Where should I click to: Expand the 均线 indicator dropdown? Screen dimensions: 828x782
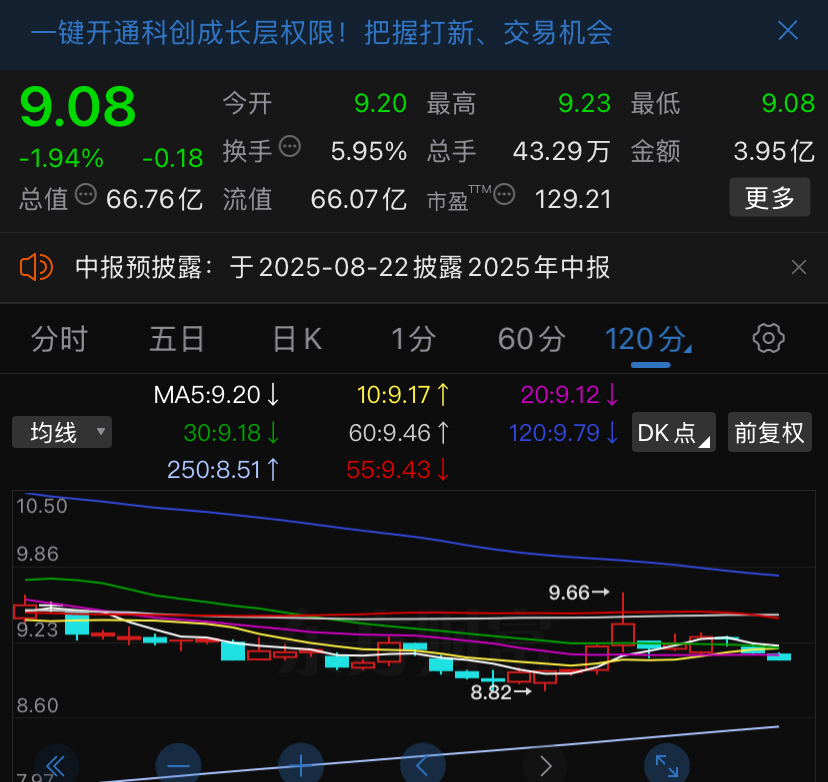[62, 432]
